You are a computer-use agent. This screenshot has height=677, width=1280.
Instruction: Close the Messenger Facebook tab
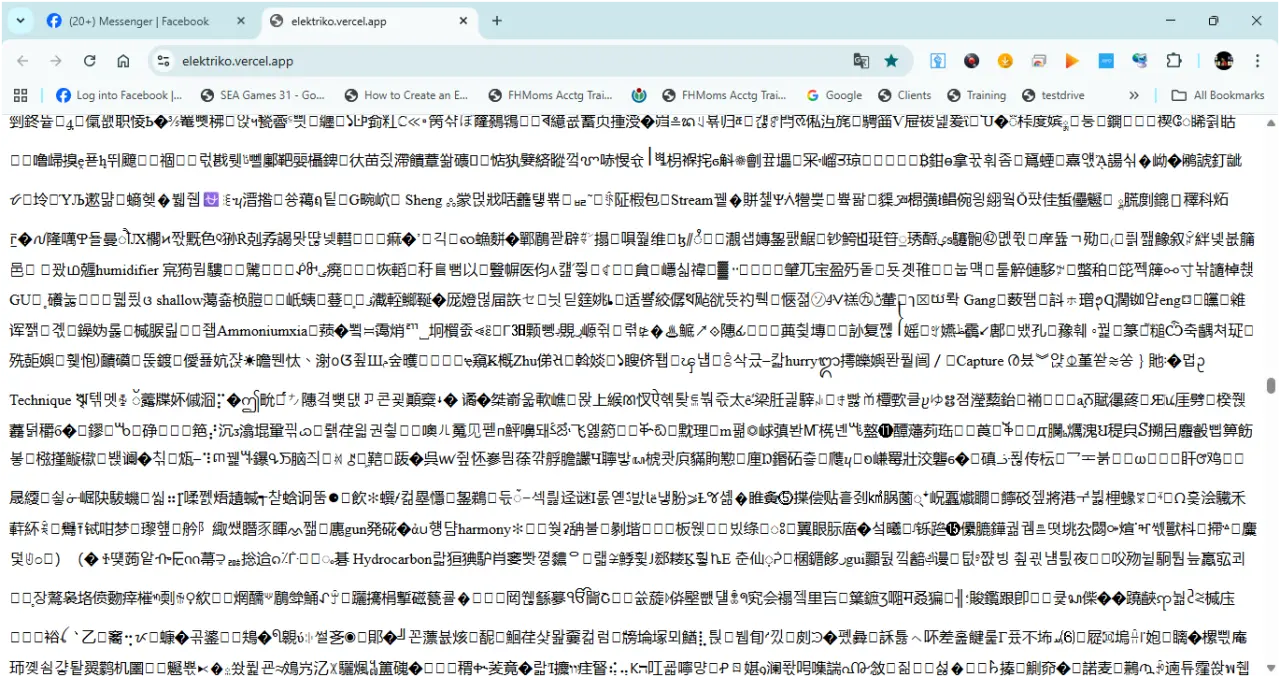(240, 21)
